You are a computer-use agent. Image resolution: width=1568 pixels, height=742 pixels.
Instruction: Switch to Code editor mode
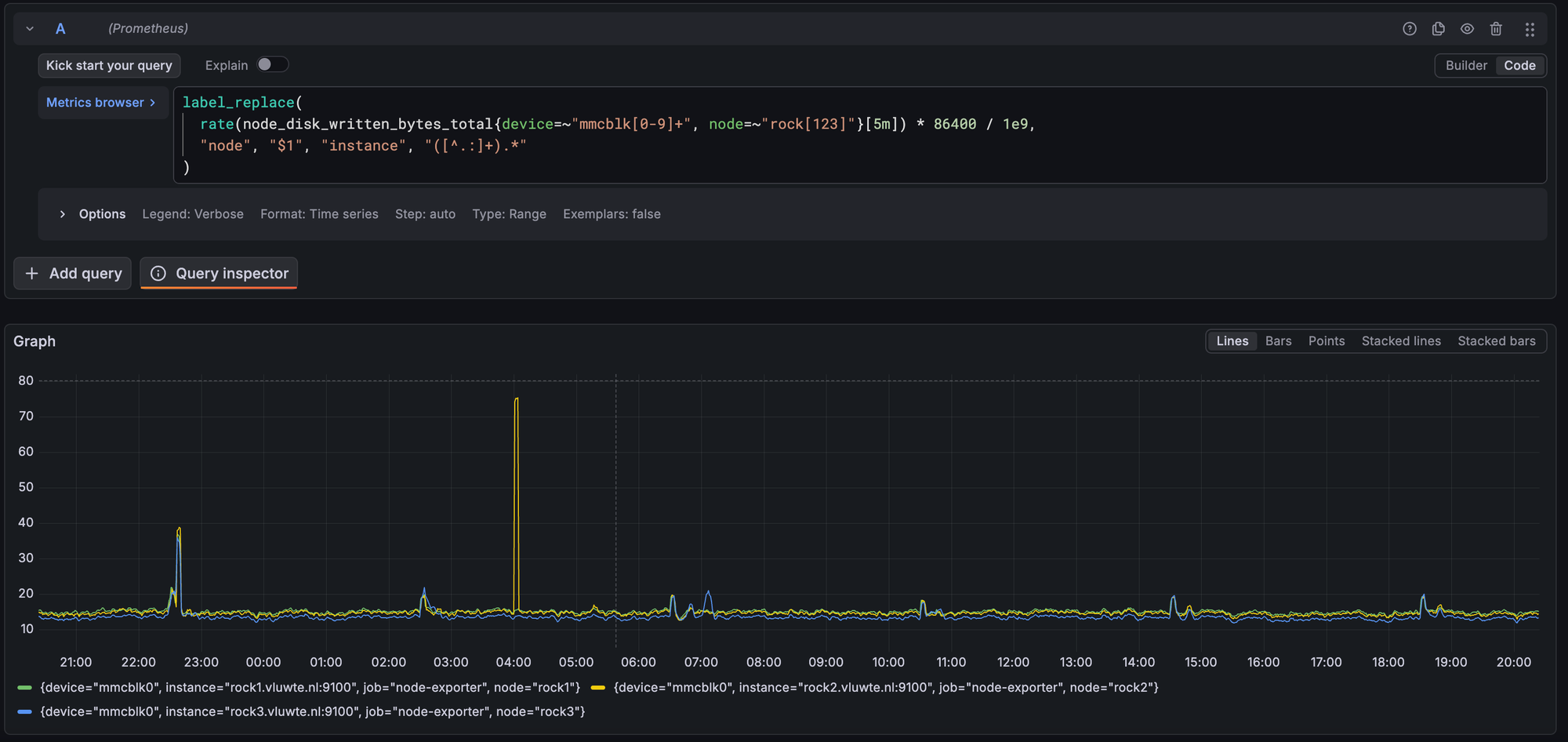(x=1519, y=66)
